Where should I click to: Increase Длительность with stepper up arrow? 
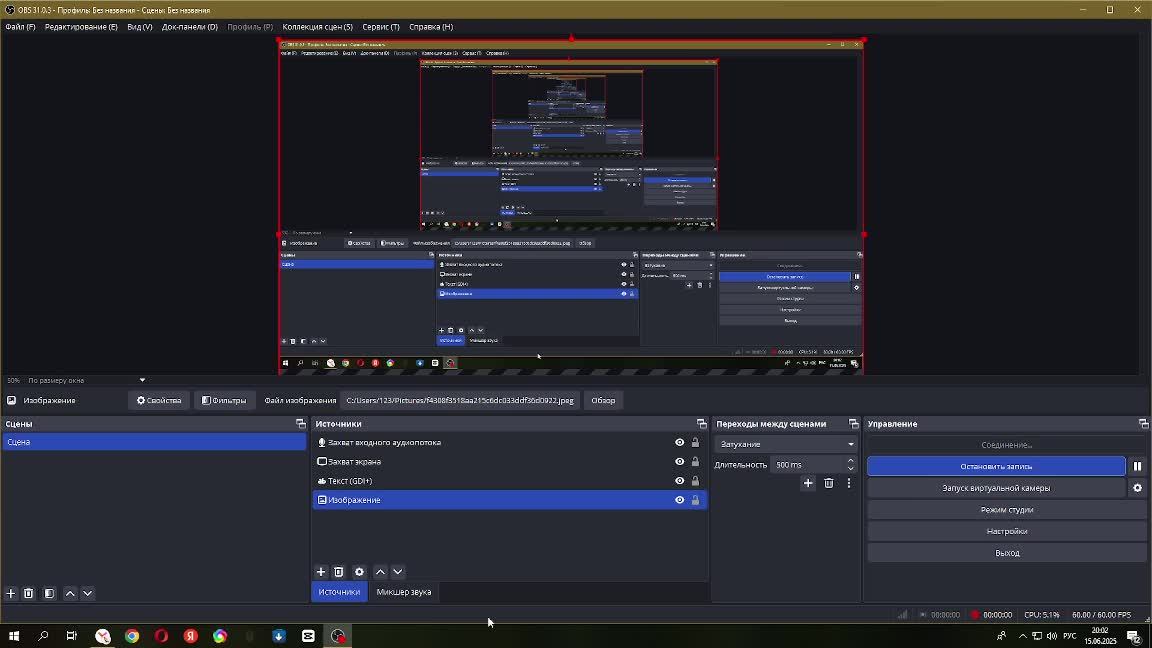click(x=851, y=461)
